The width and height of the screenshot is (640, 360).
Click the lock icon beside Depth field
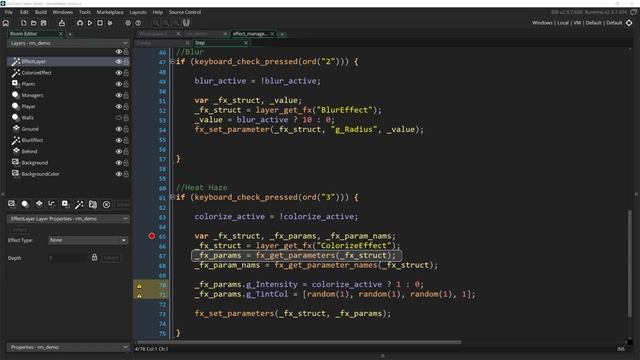pyautogui.click(x=94, y=258)
